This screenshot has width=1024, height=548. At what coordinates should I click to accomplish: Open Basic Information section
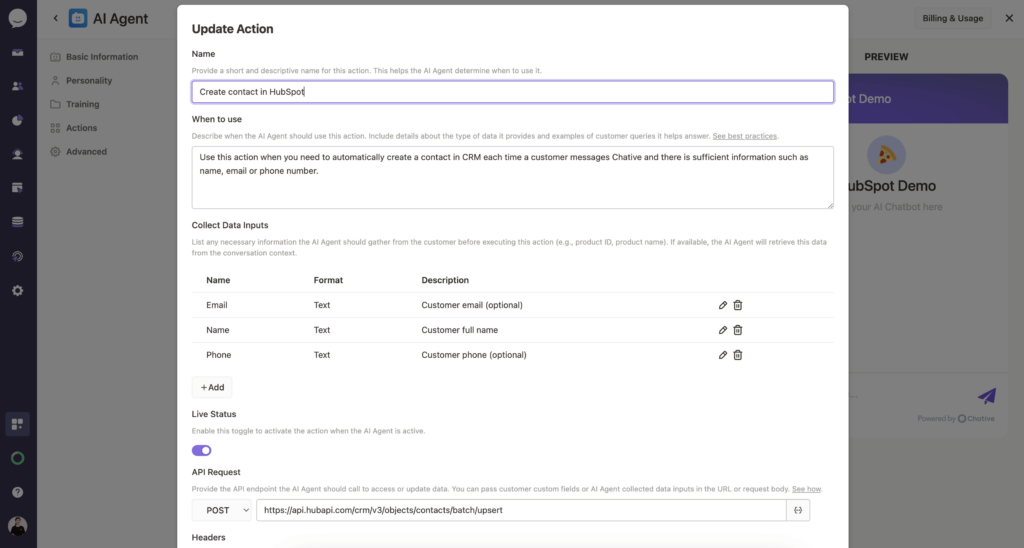[95, 57]
